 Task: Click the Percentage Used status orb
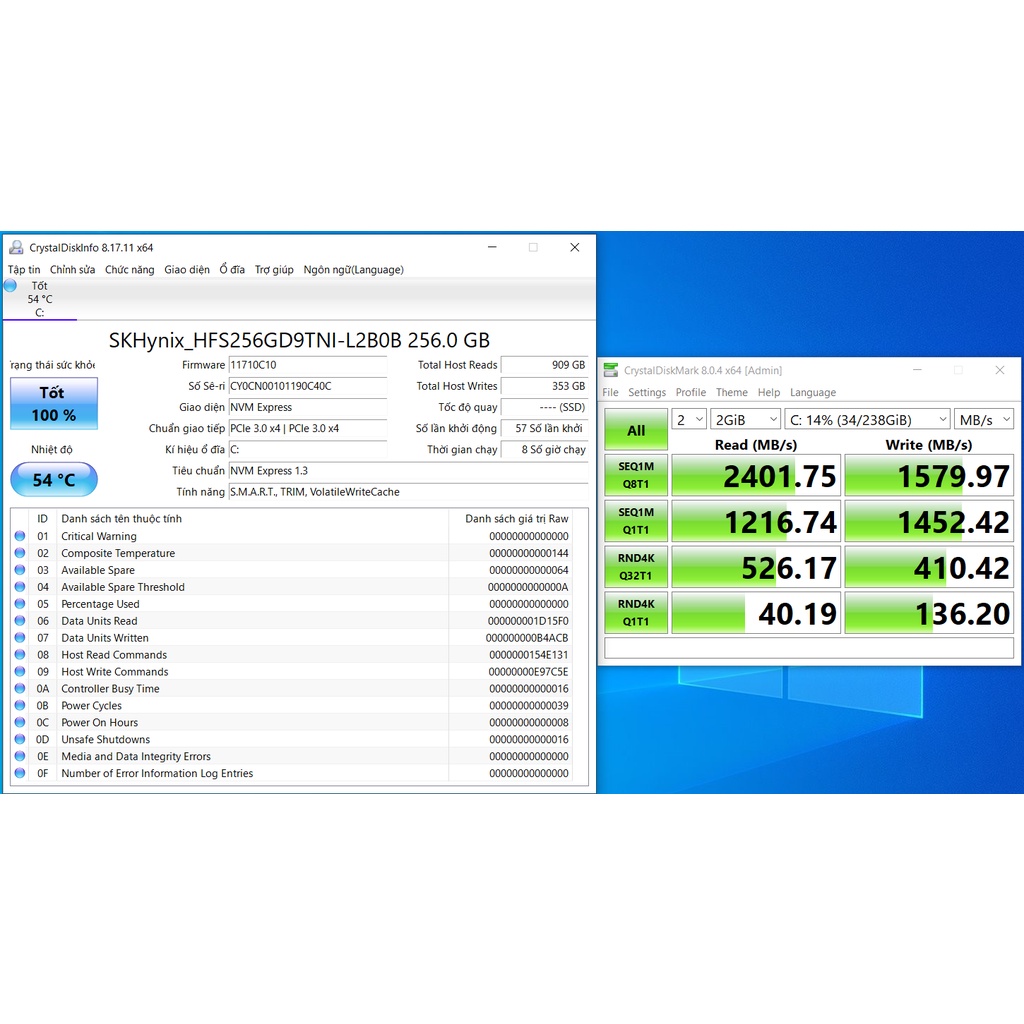coord(20,605)
